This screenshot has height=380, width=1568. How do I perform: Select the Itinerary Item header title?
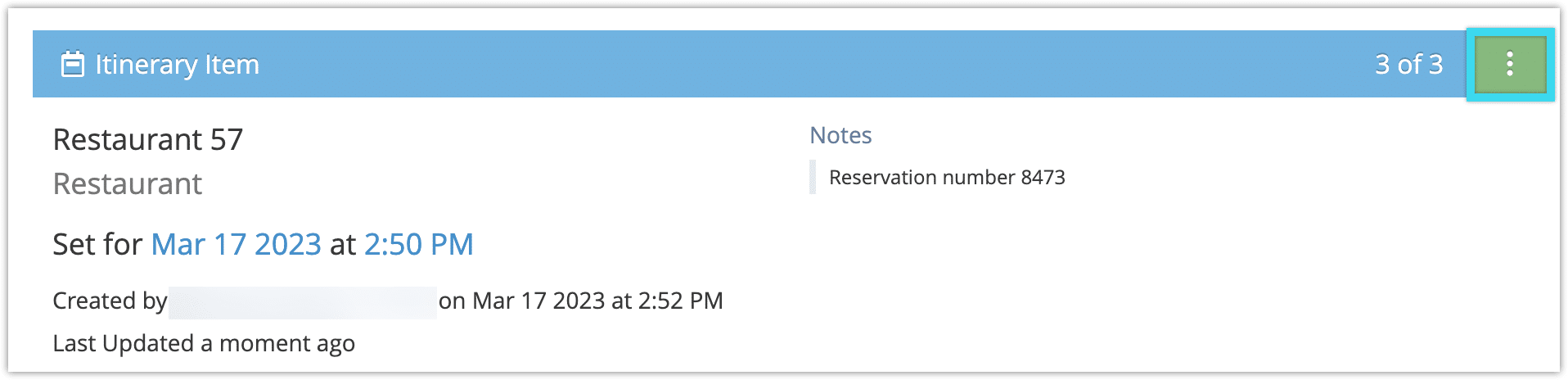pyautogui.click(x=177, y=65)
